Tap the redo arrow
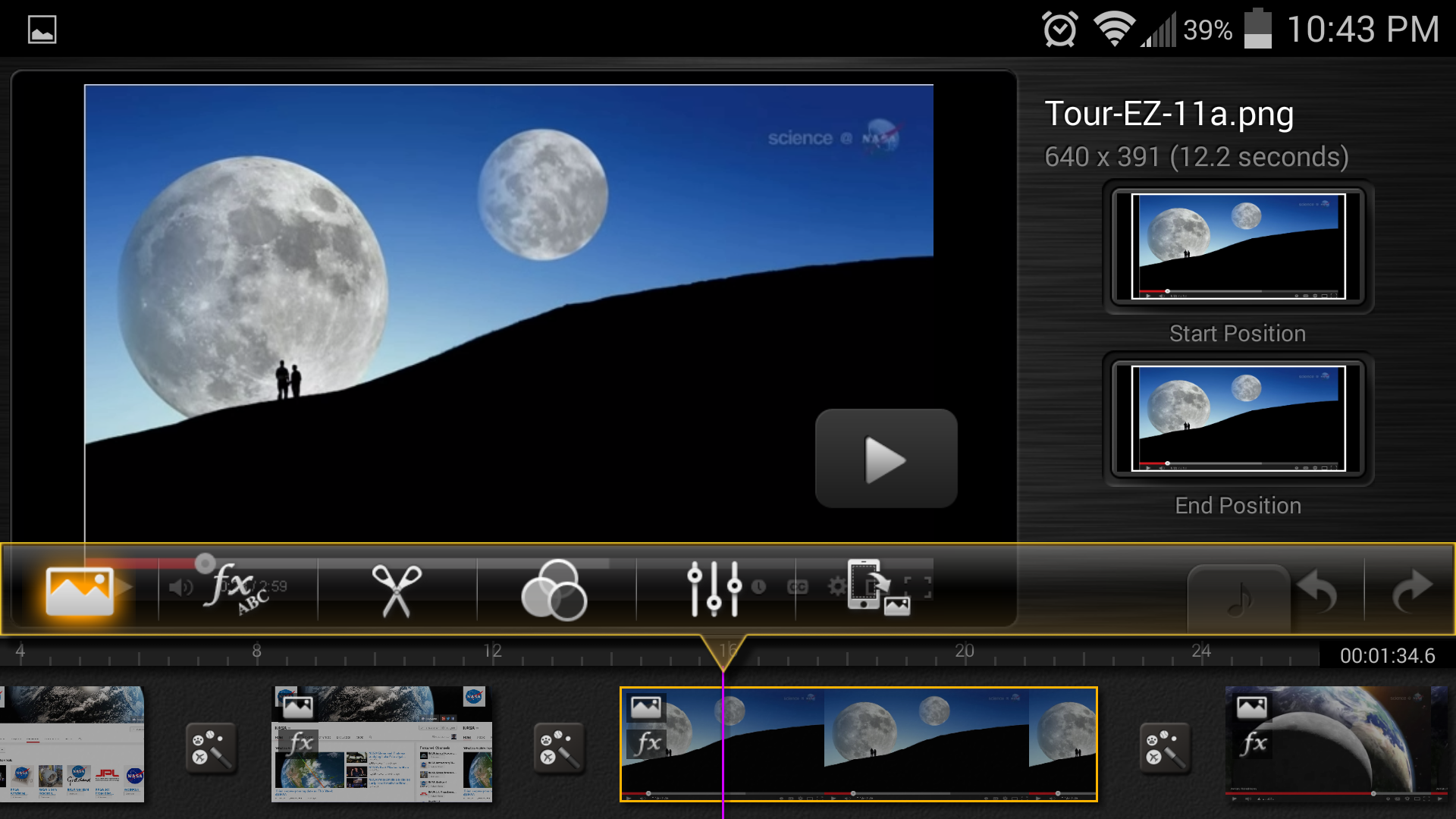This screenshot has height=819, width=1456. [x=1412, y=591]
